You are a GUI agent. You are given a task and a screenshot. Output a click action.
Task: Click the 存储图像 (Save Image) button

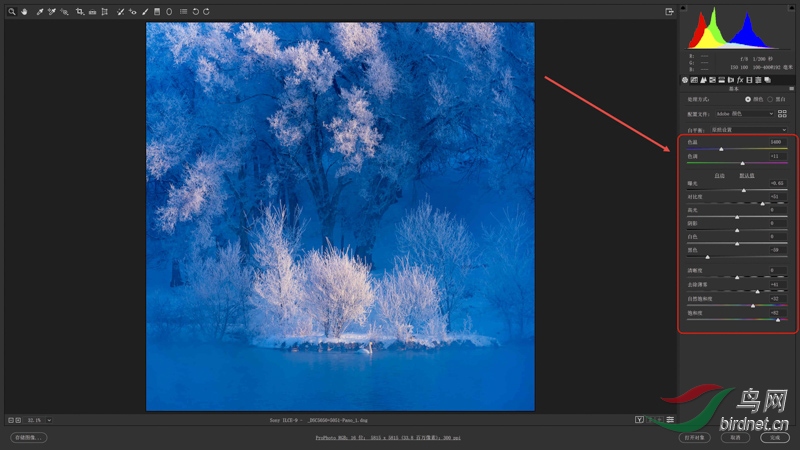(29, 437)
